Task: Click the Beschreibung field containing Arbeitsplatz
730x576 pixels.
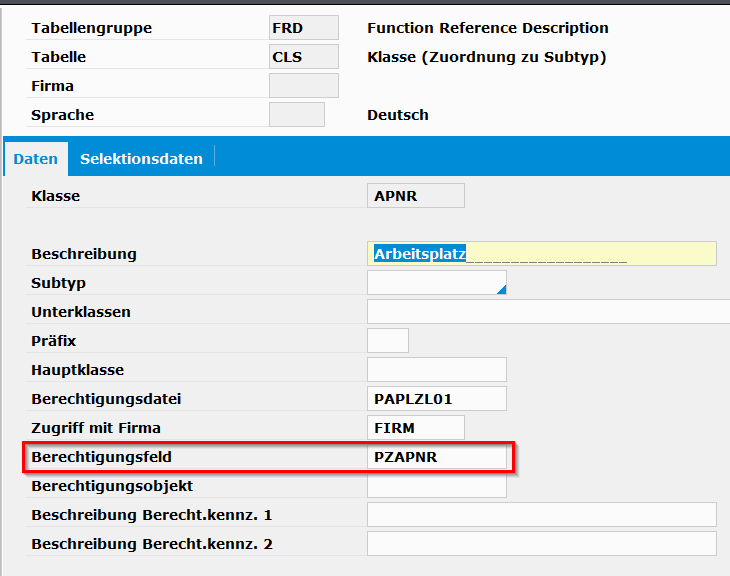Action: pos(541,254)
